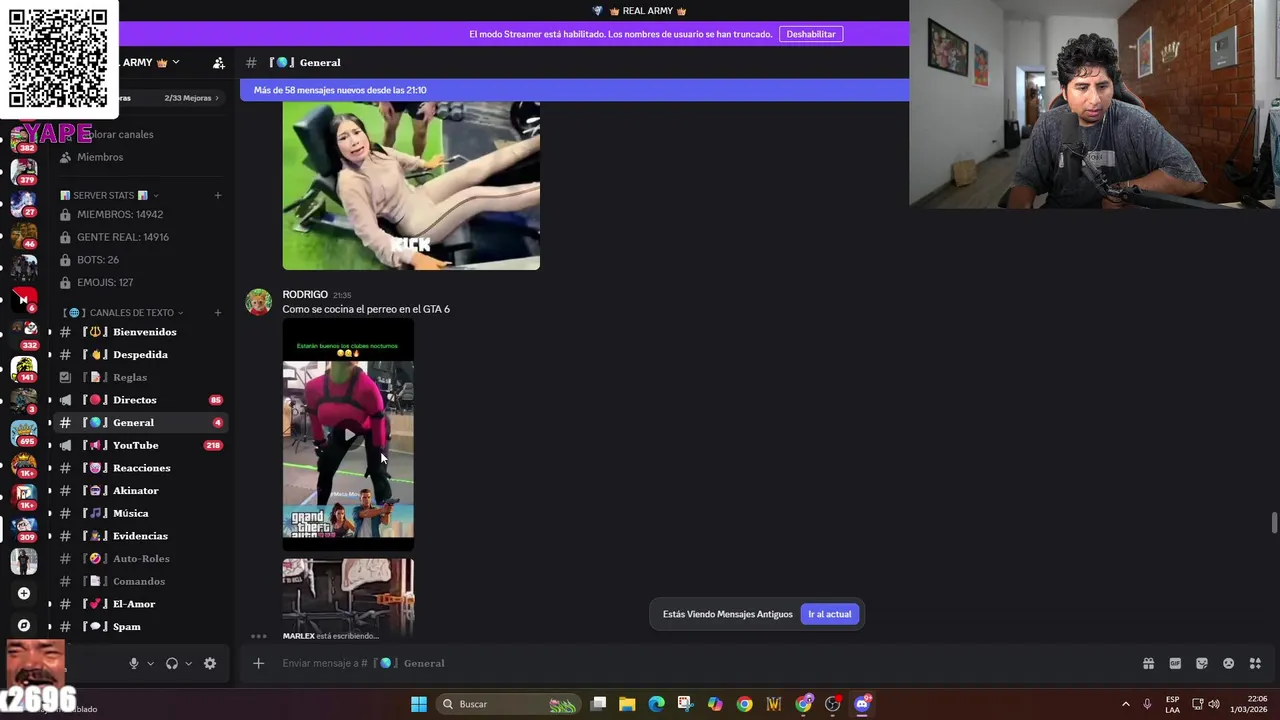Open the Música channel
Screen dimensions: 1280x720
point(140,513)
